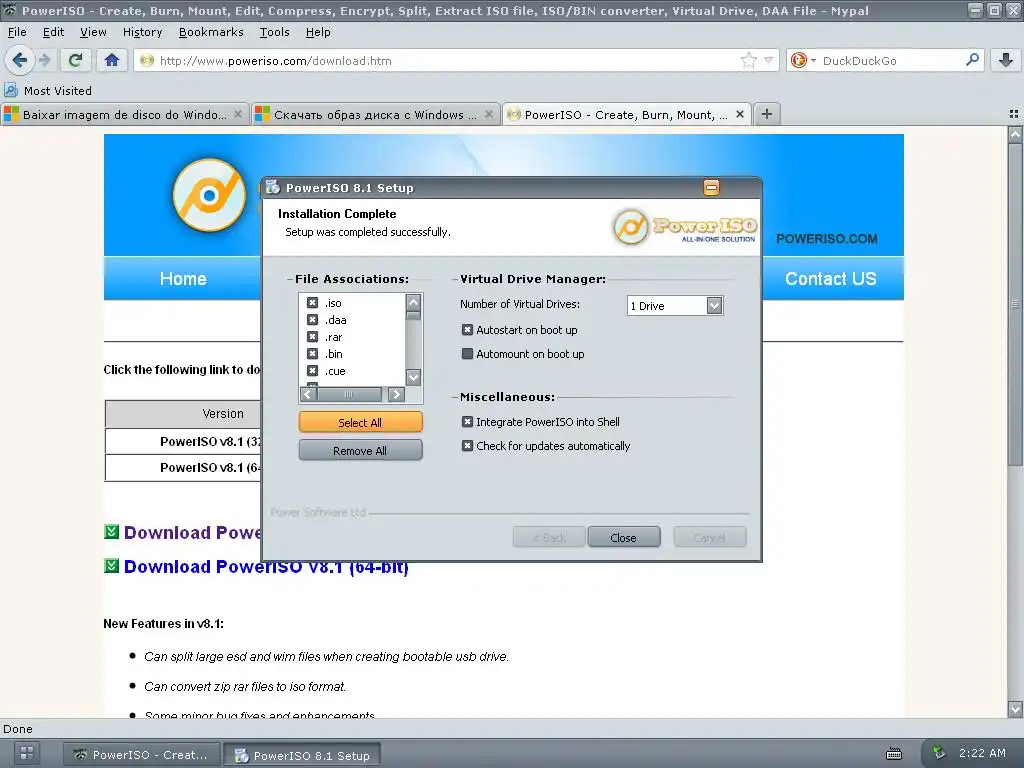Open the browser home page icon
Image resolution: width=1024 pixels, height=768 pixels.
112,61
